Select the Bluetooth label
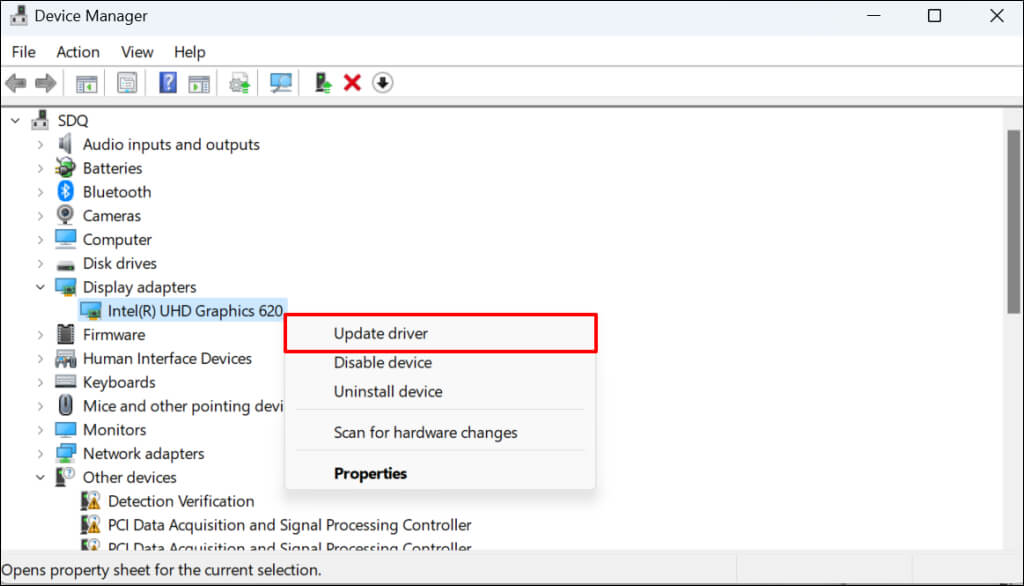 click(117, 192)
